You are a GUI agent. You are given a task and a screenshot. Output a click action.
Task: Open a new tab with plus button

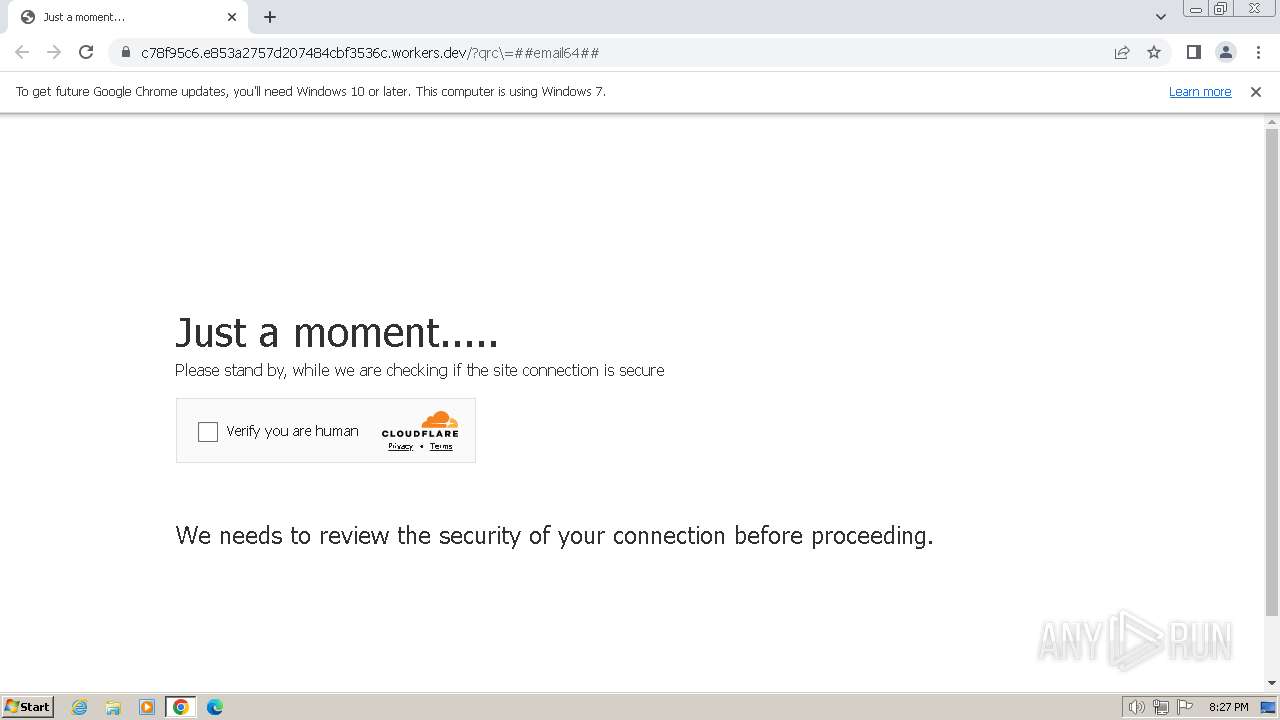coord(270,17)
